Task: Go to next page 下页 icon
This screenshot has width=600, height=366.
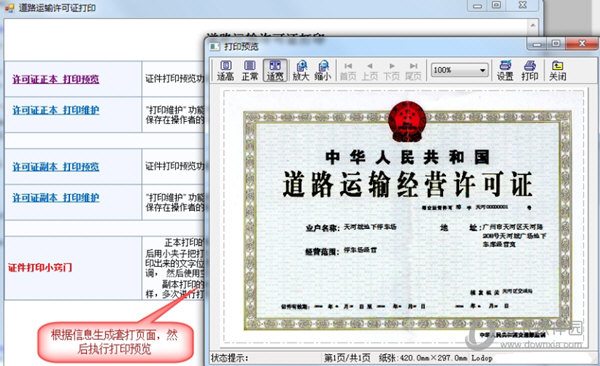Action: click(391, 71)
